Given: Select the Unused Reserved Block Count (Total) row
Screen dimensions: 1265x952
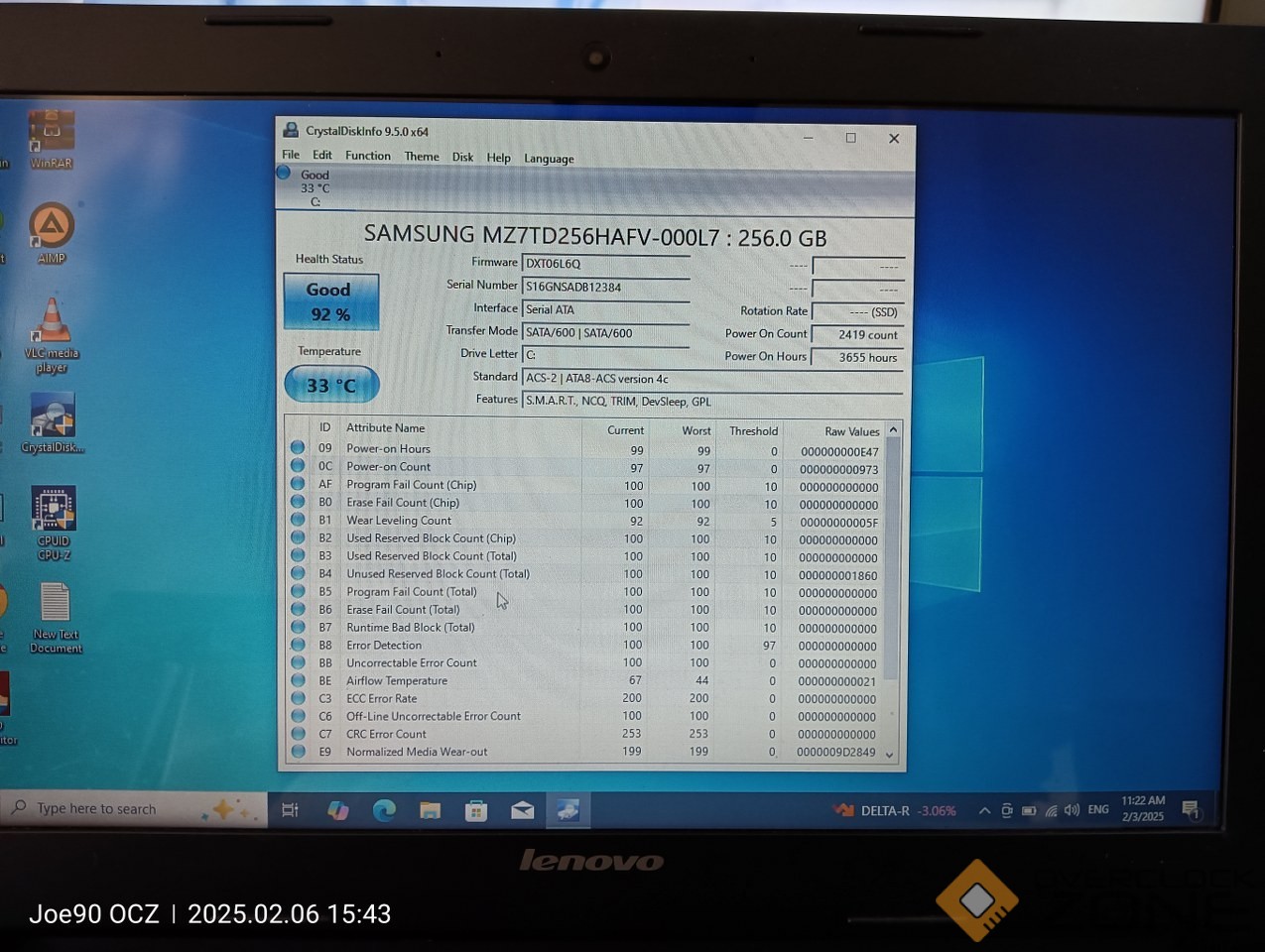Looking at the screenshot, I should (x=584, y=574).
